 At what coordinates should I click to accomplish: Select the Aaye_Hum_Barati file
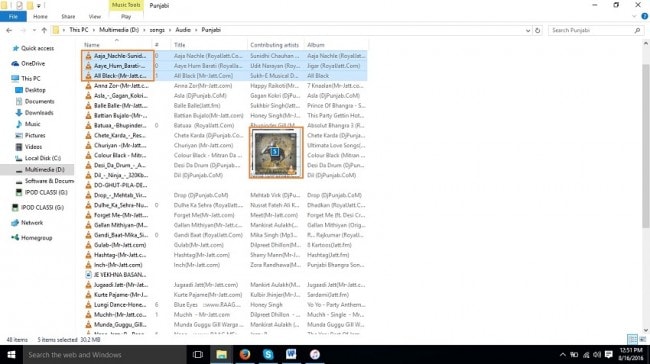click(119, 66)
